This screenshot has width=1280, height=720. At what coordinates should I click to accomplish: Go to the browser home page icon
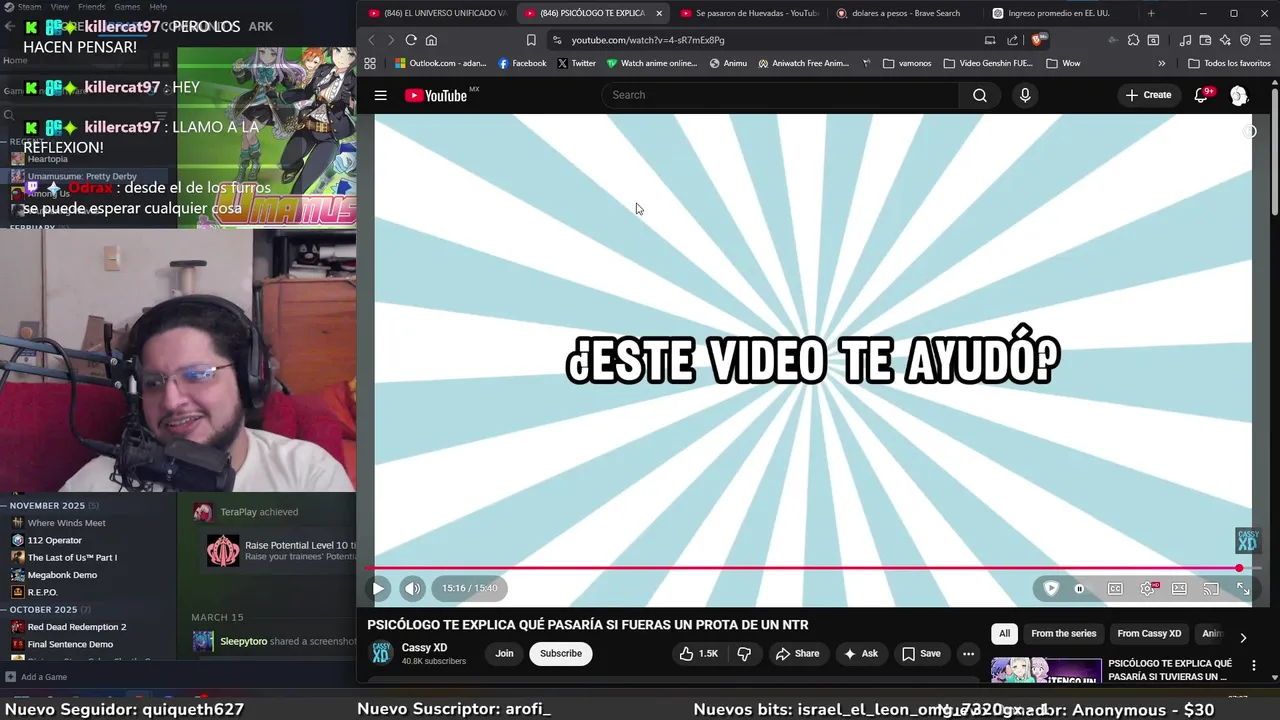pyautogui.click(x=431, y=40)
